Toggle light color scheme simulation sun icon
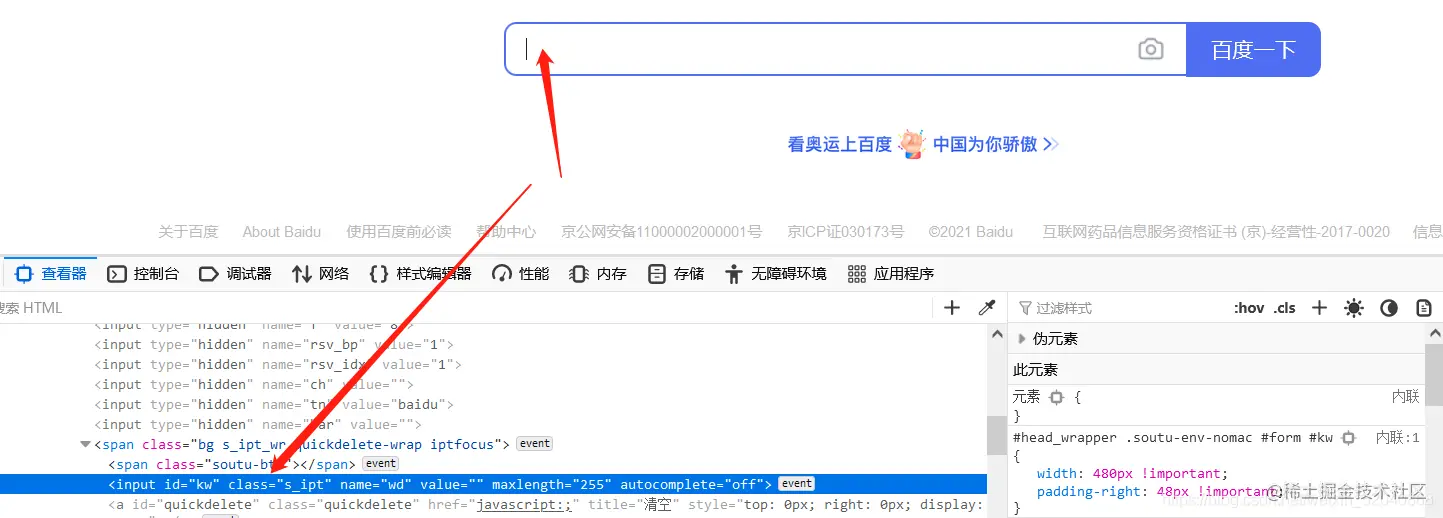Image resolution: width=1443 pixels, height=518 pixels. point(1354,308)
